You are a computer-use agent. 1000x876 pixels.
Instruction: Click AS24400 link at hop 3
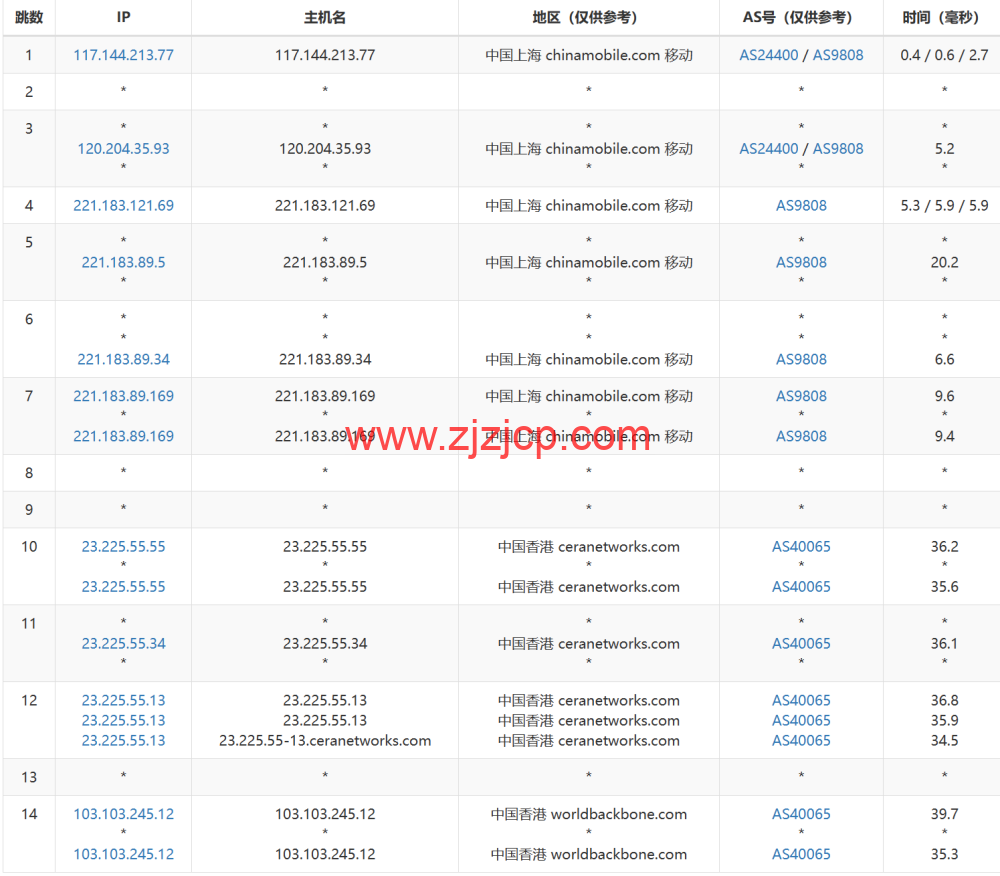point(768,148)
